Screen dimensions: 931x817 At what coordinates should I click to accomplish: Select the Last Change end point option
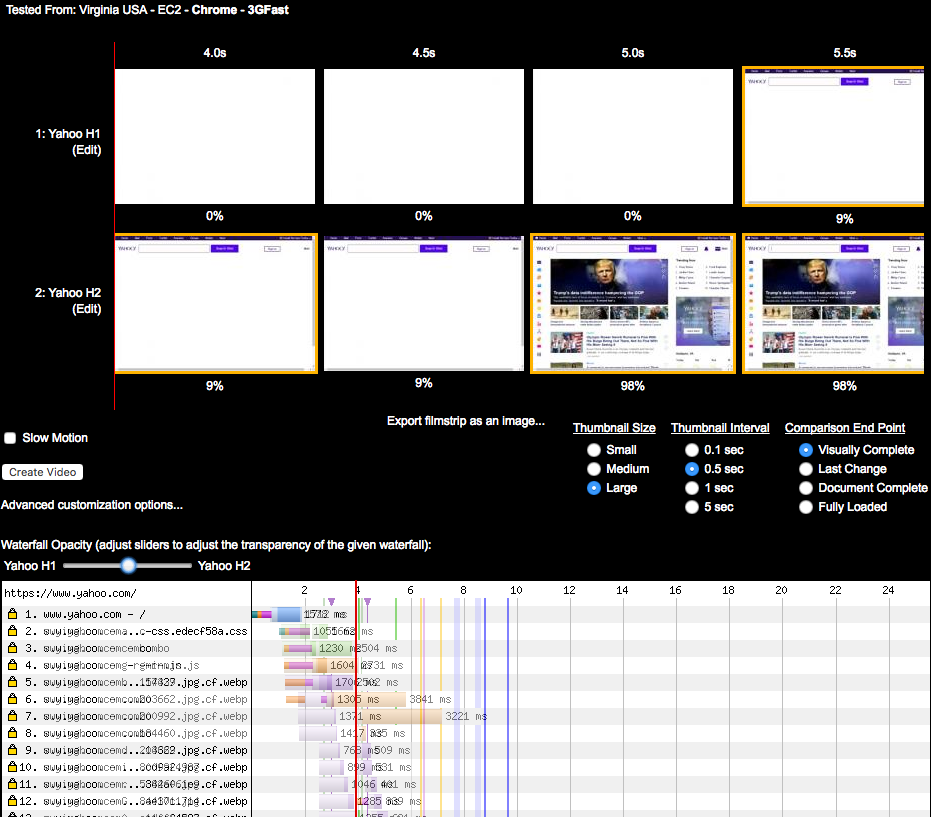806,469
